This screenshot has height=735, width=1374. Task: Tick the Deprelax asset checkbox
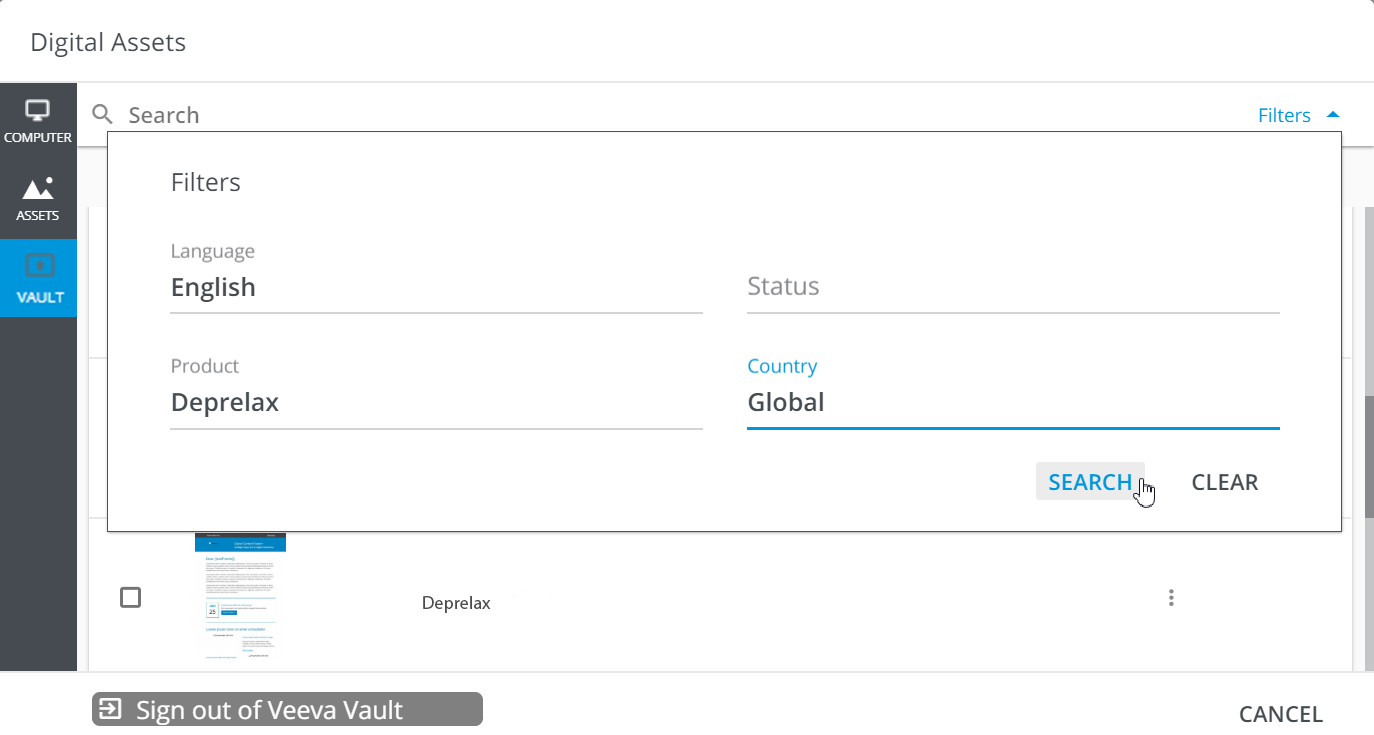point(131,598)
